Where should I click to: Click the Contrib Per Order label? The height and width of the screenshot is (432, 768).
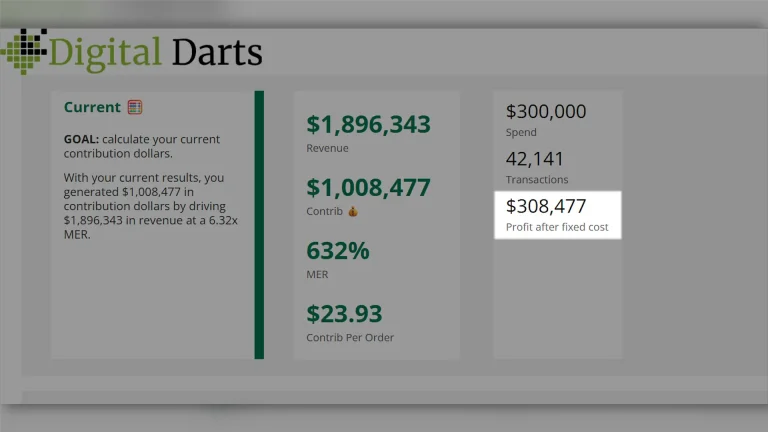(350, 337)
